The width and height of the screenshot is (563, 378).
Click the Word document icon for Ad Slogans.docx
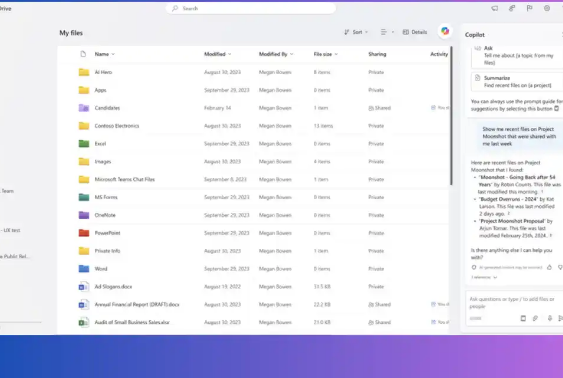[x=84, y=286]
